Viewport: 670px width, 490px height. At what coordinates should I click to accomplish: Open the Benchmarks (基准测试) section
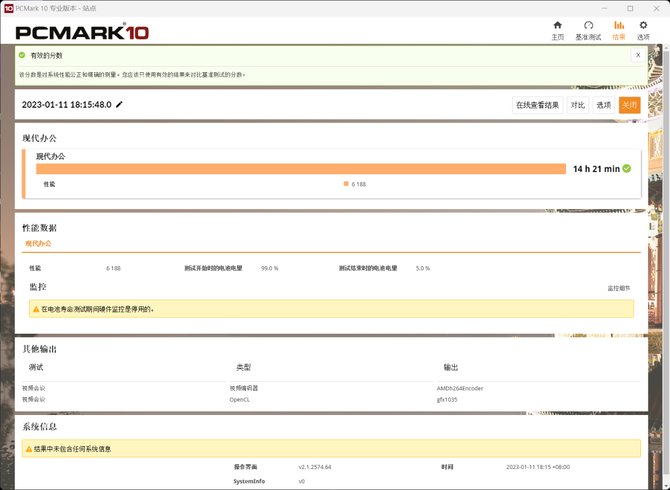pos(588,31)
